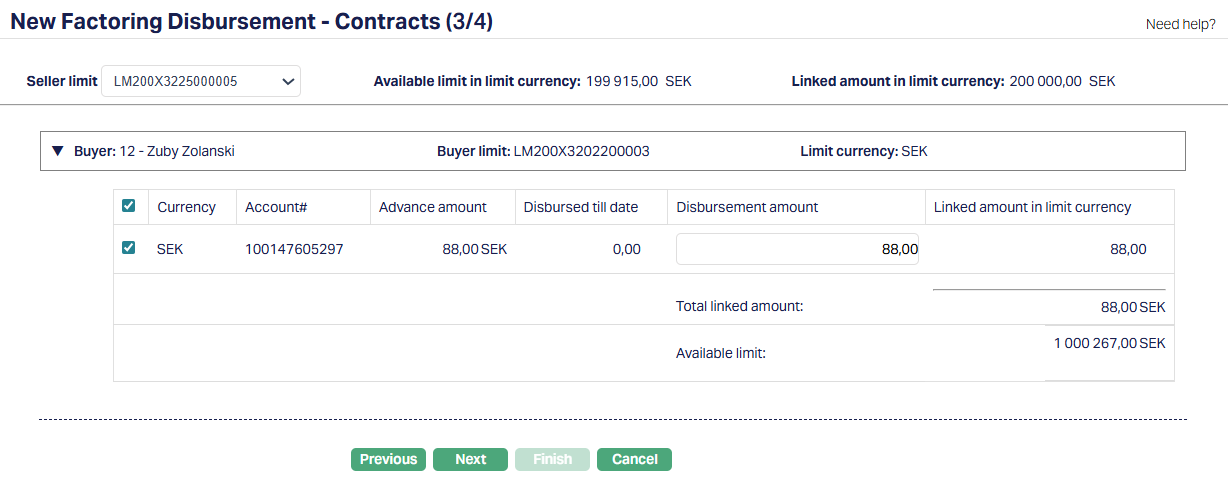Screen dimensions: 1228x492
Task: Click the Total linked amount label
Action: click(739, 306)
